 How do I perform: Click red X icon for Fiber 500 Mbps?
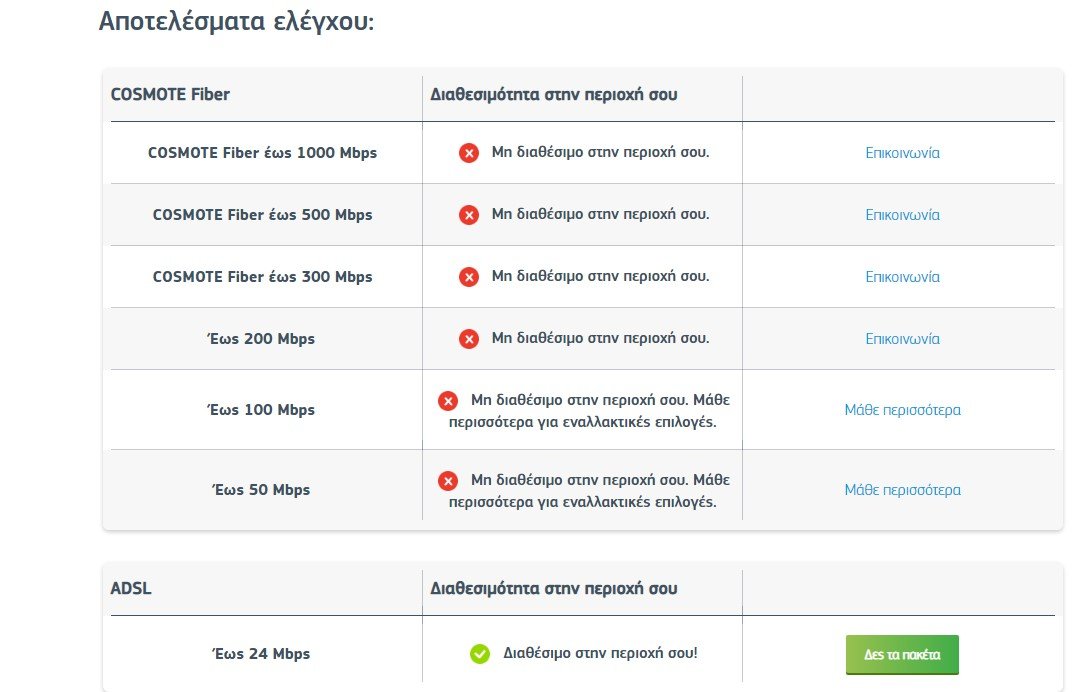[469, 215]
